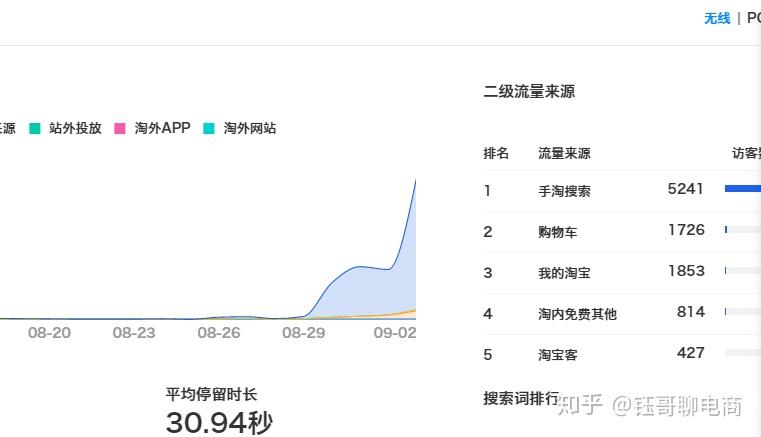Click the 手淘搜索 visitor bar

pos(743,188)
